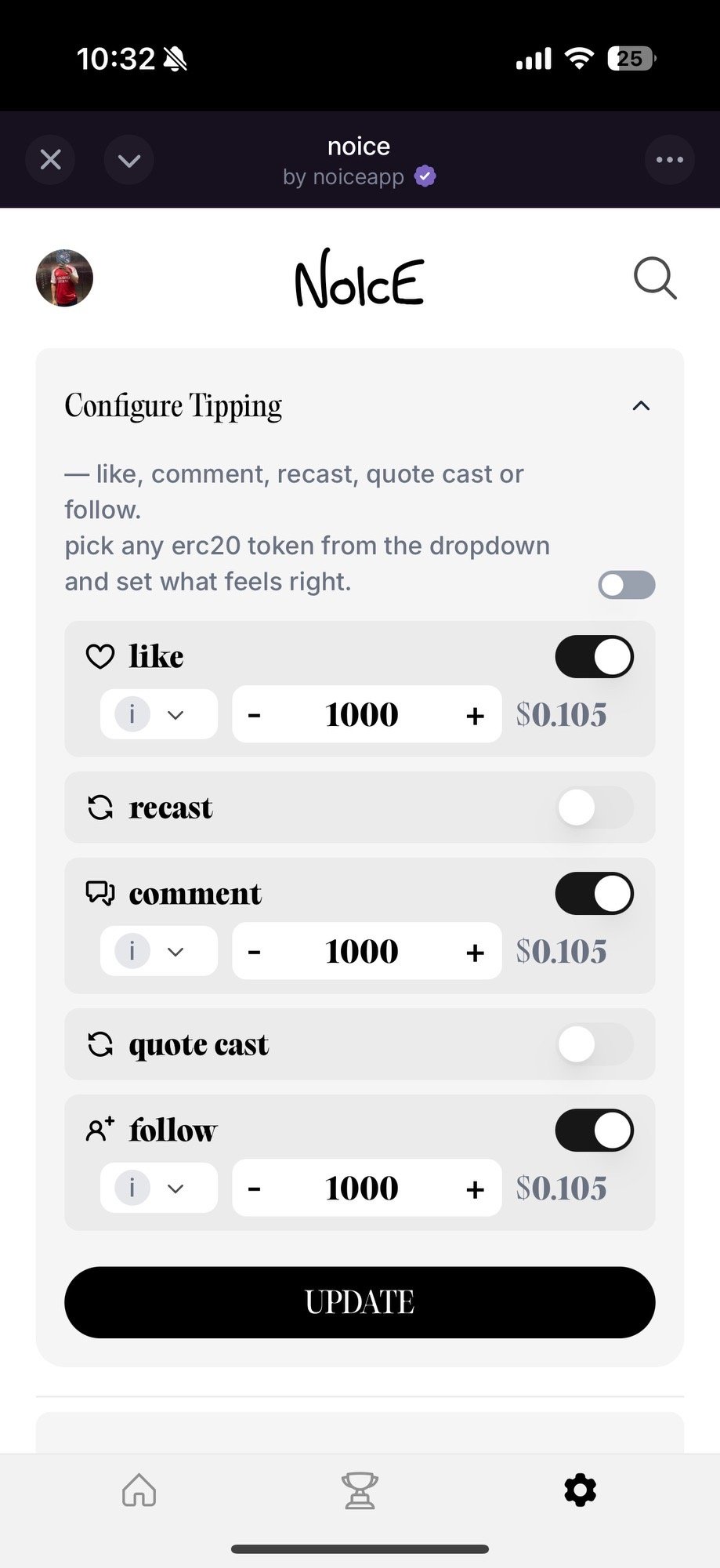Toggle the master tipping switch
Image resolution: width=720 pixels, height=1568 pixels.
click(627, 585)
